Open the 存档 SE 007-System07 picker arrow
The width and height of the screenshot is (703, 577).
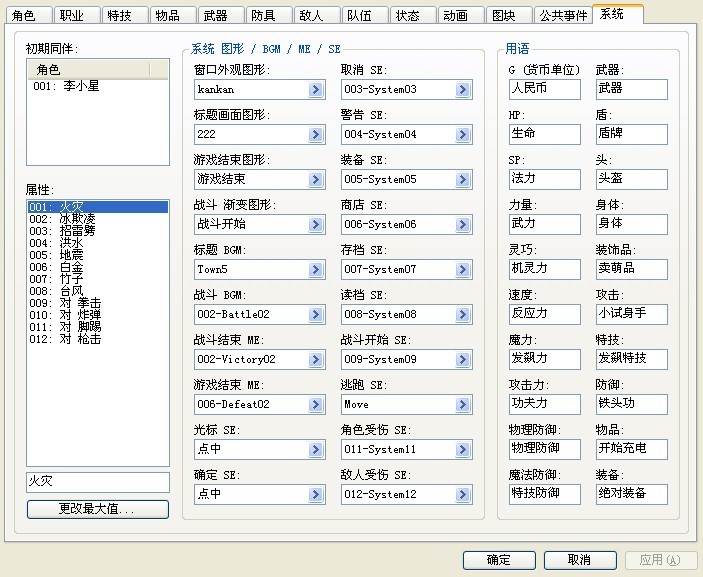tap(463, 269)
